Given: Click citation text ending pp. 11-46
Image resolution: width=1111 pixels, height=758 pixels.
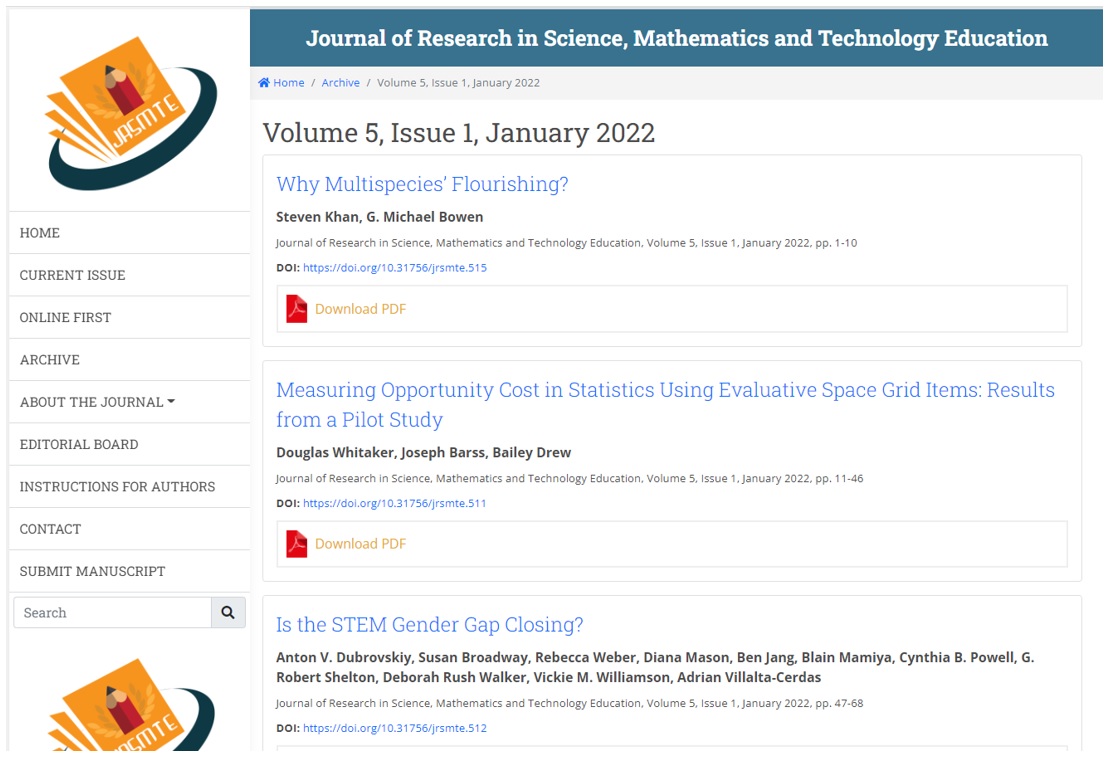Looking at the screenshot, I should click(570, 479).
